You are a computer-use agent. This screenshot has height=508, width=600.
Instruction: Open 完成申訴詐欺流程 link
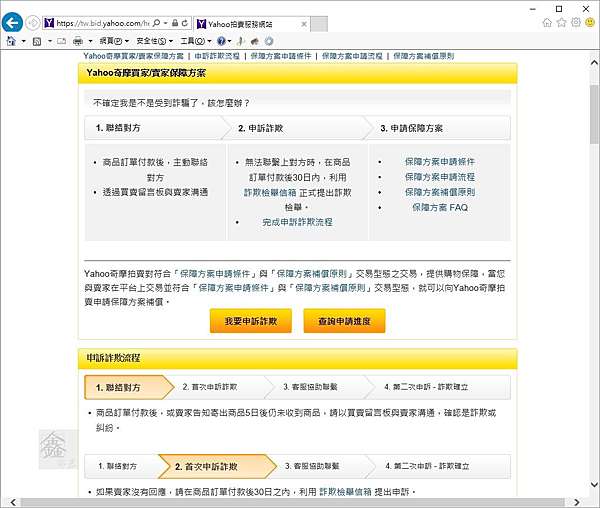pos(297,222)
